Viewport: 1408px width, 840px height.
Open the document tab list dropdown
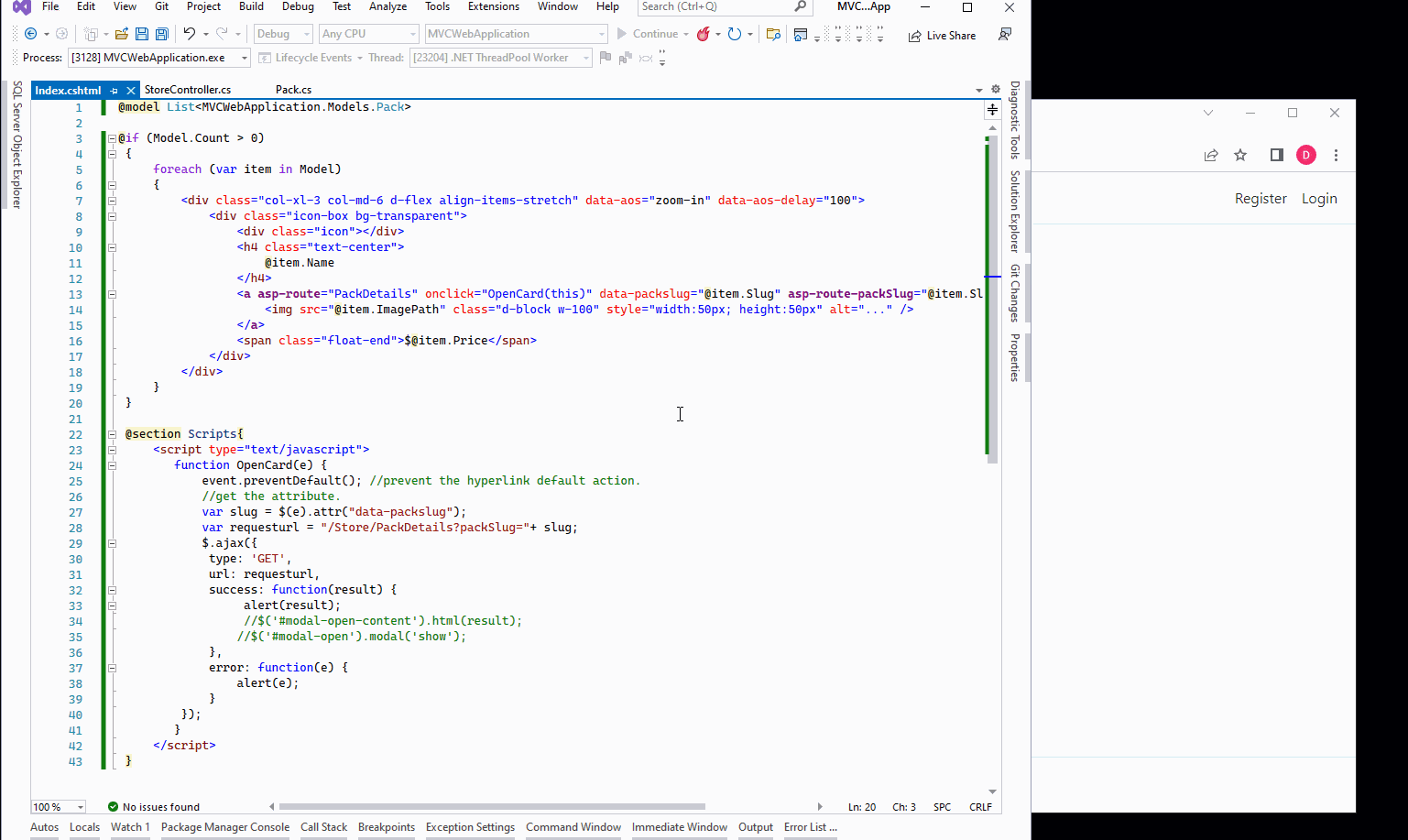coord(979,90)
